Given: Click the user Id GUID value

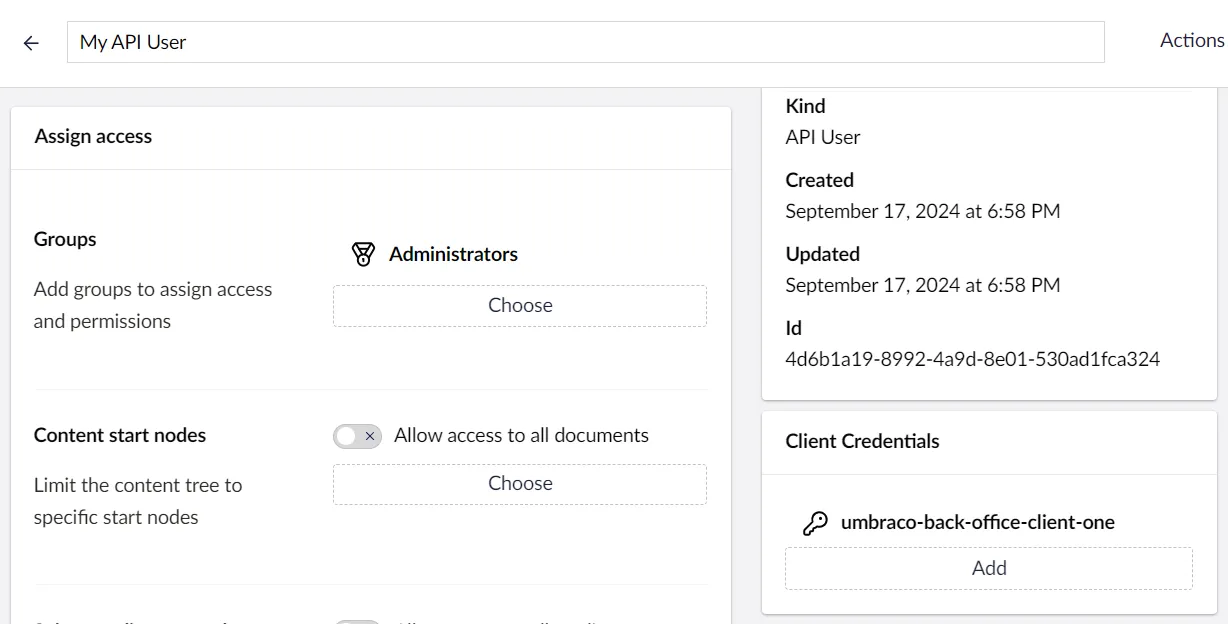Looking at the screenshot, I should pos(972,359).
